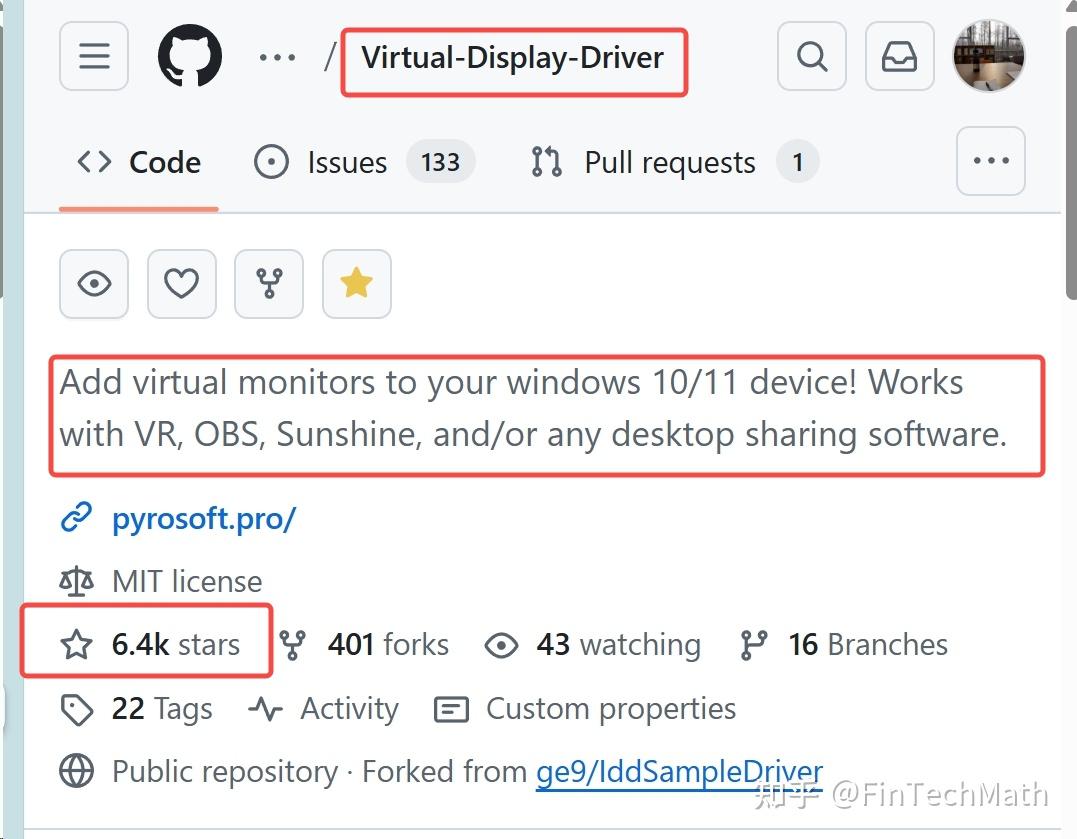The width and height of the screenshot is (1077, 839).
Task: Click the GitHub logo icon
Action: coord(189,56)
